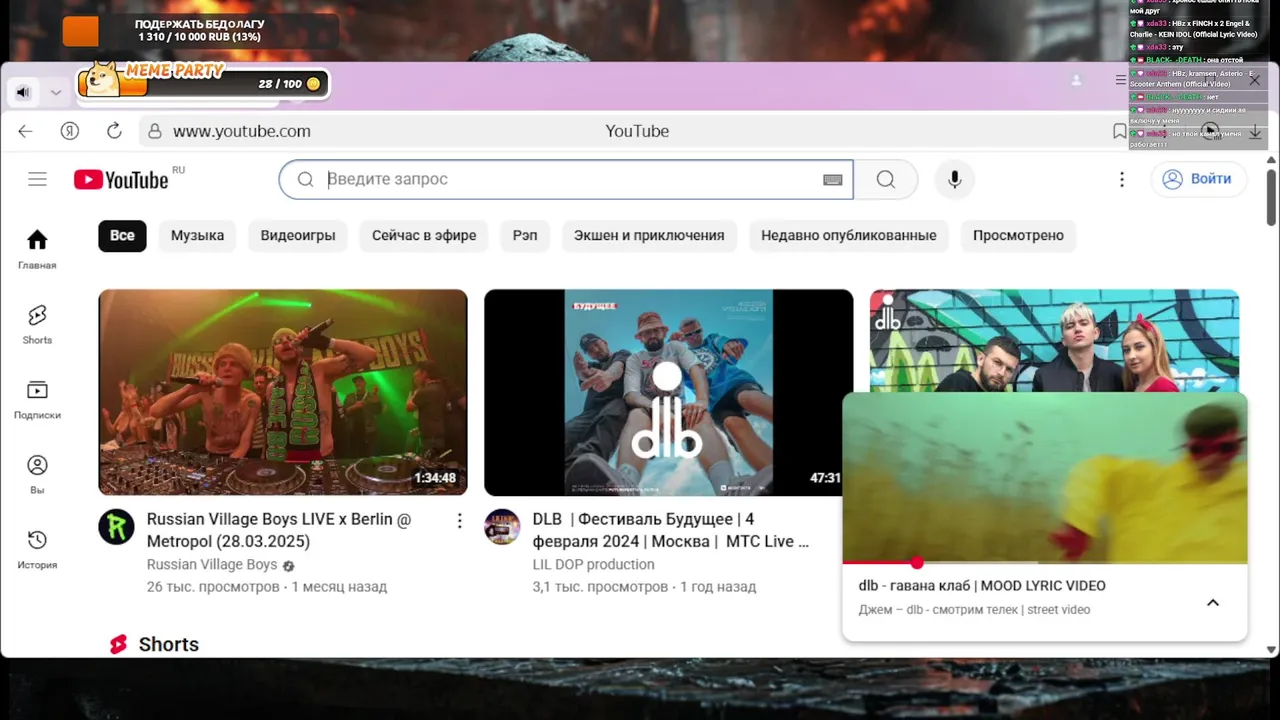Open the Вы sidebar item
Image resolution: width=1280 pixels, height=720 pixels.
pos(37,474)
